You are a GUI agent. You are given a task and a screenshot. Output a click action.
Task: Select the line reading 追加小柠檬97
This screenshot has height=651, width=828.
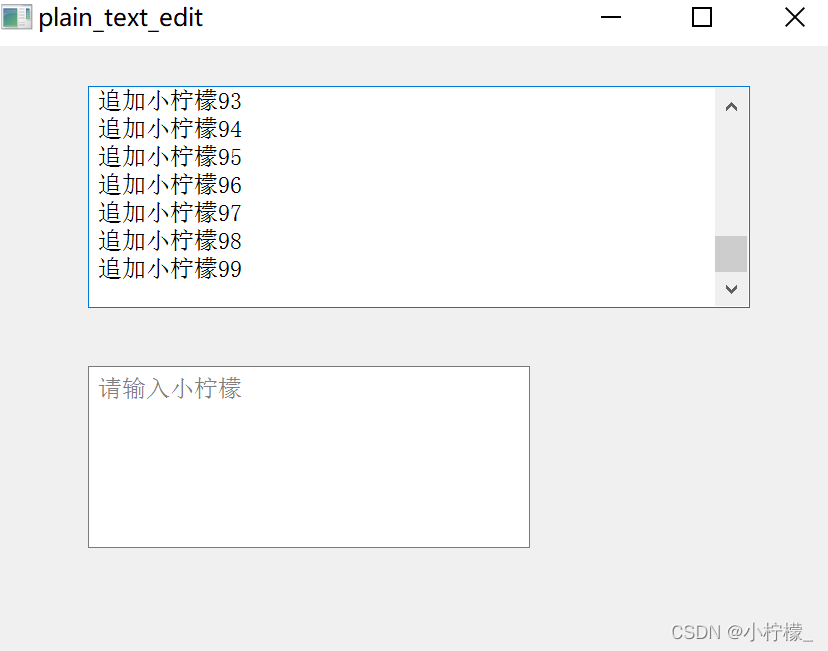coord(169,212)
